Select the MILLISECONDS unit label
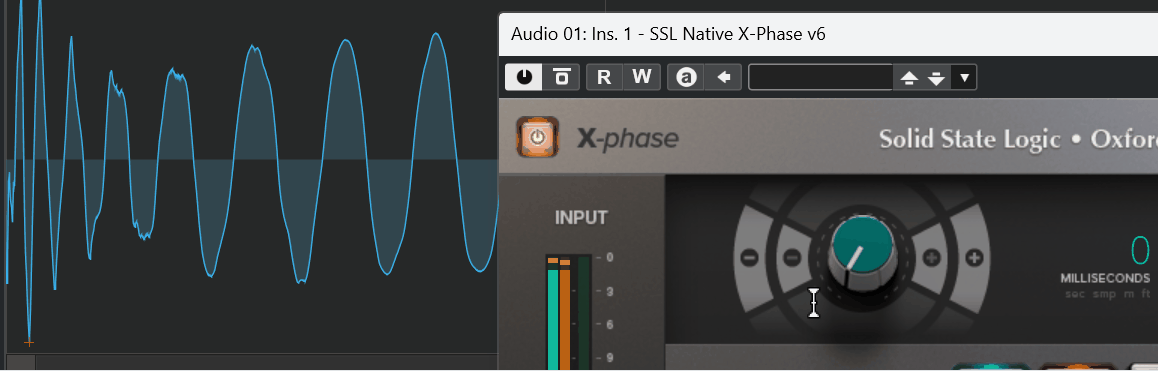Image resolution: width=1158 pixels, height=371 pixels. point(1105,279)
